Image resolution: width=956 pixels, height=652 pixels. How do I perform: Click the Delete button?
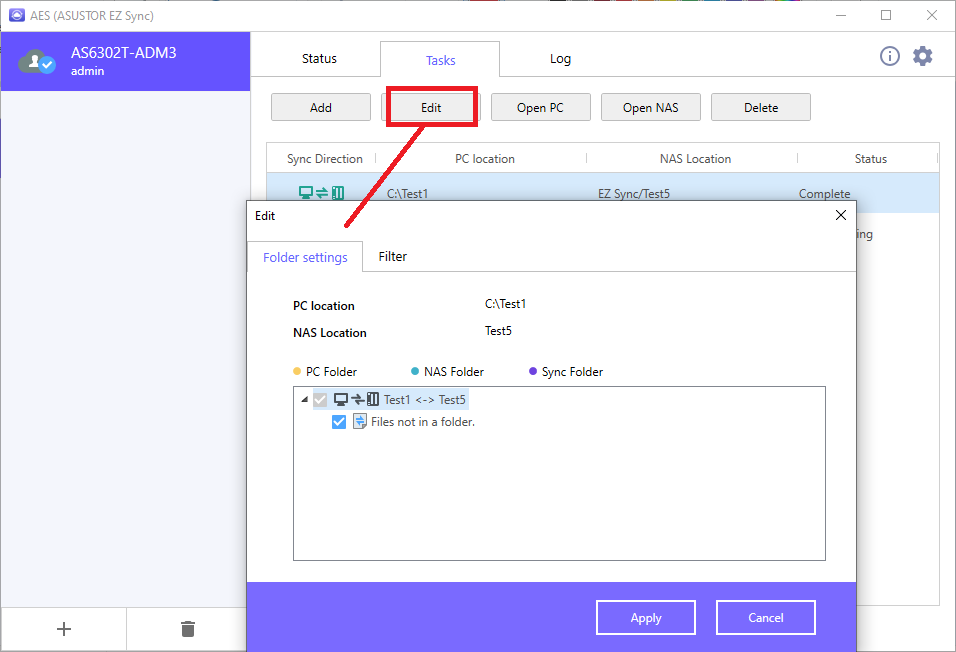tap(761, 107)
